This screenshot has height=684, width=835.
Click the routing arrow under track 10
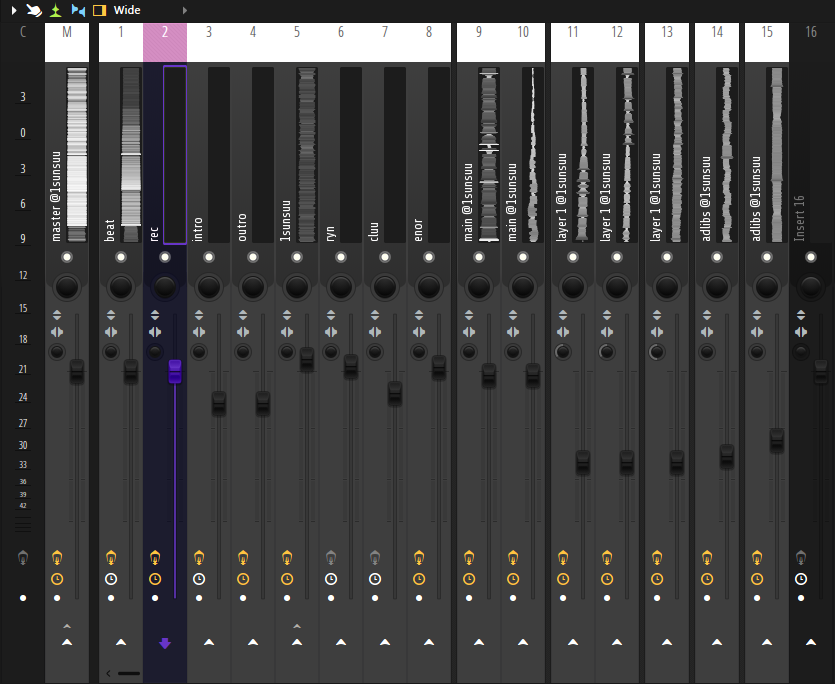click(523, 642)
